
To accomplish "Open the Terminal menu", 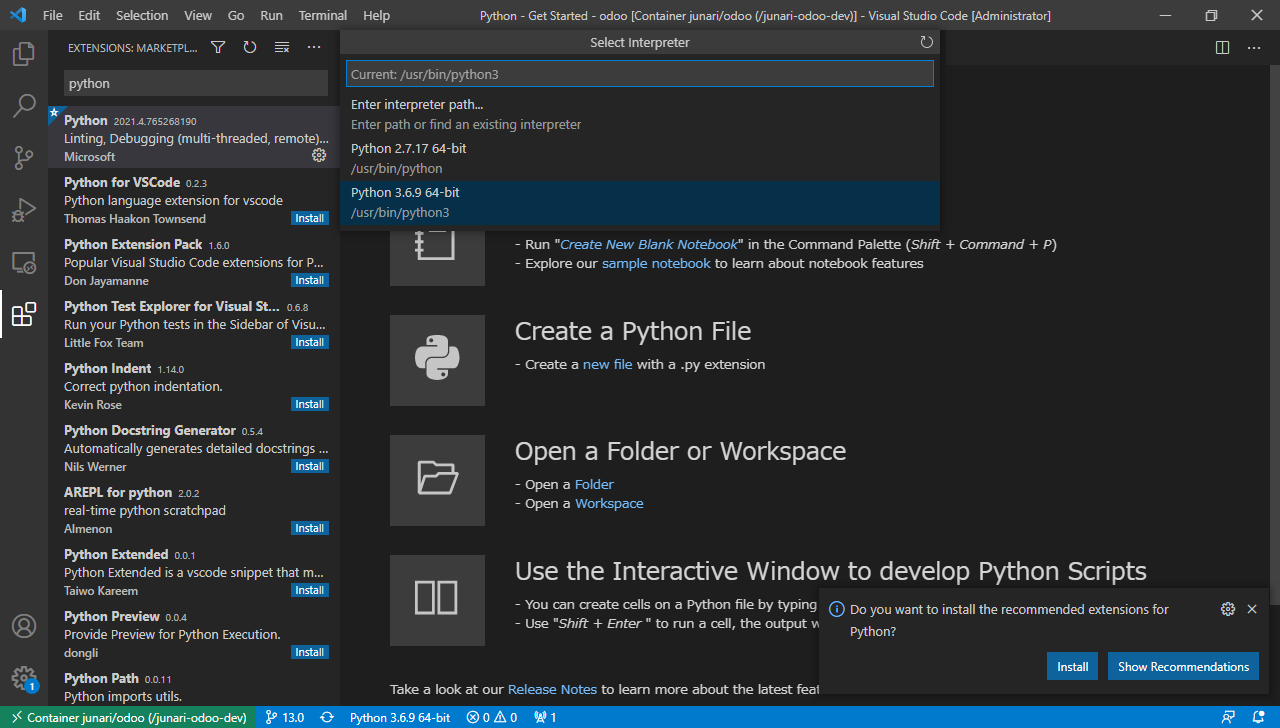I will [323, 15].
